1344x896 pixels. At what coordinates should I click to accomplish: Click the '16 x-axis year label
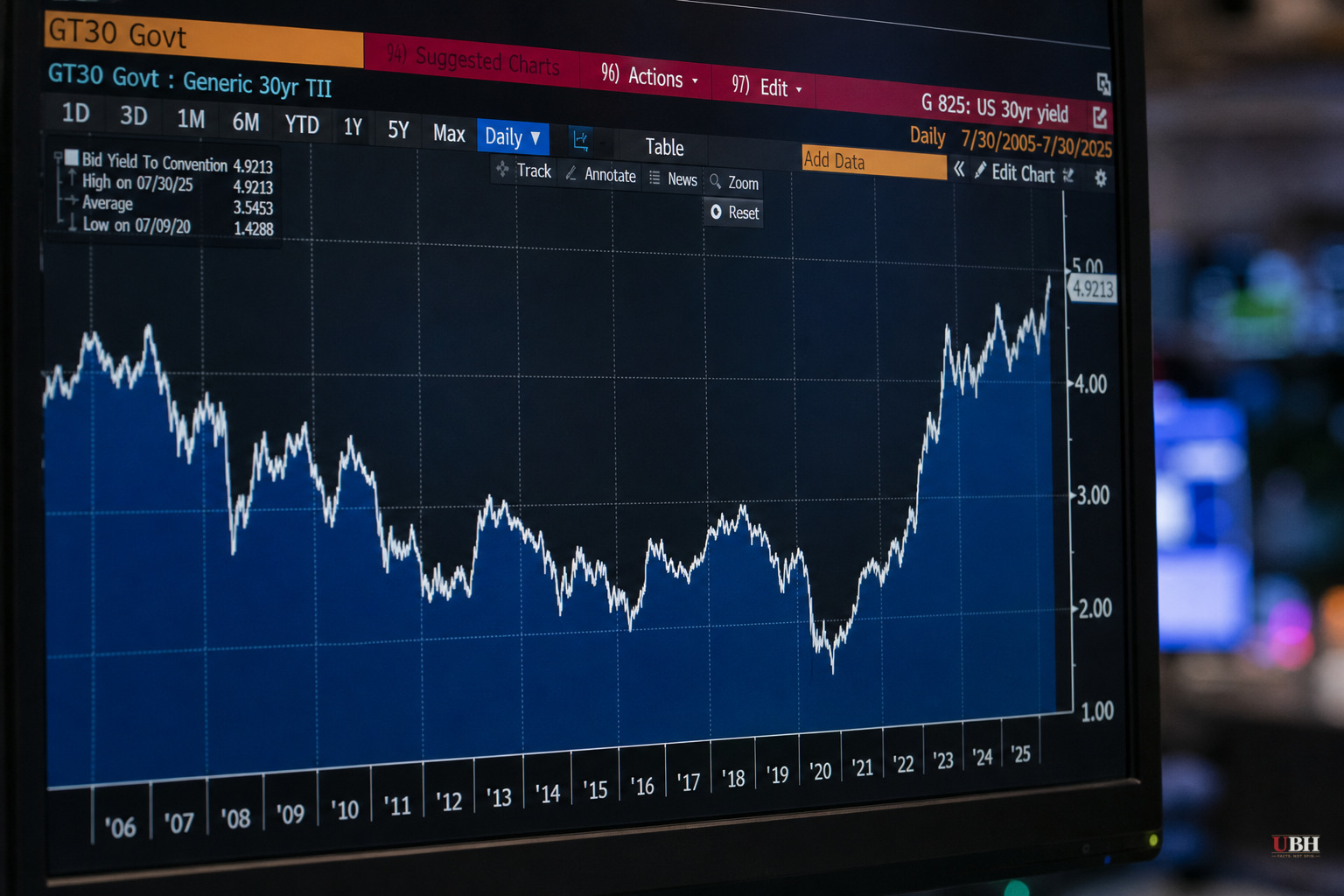pos(642,786)
